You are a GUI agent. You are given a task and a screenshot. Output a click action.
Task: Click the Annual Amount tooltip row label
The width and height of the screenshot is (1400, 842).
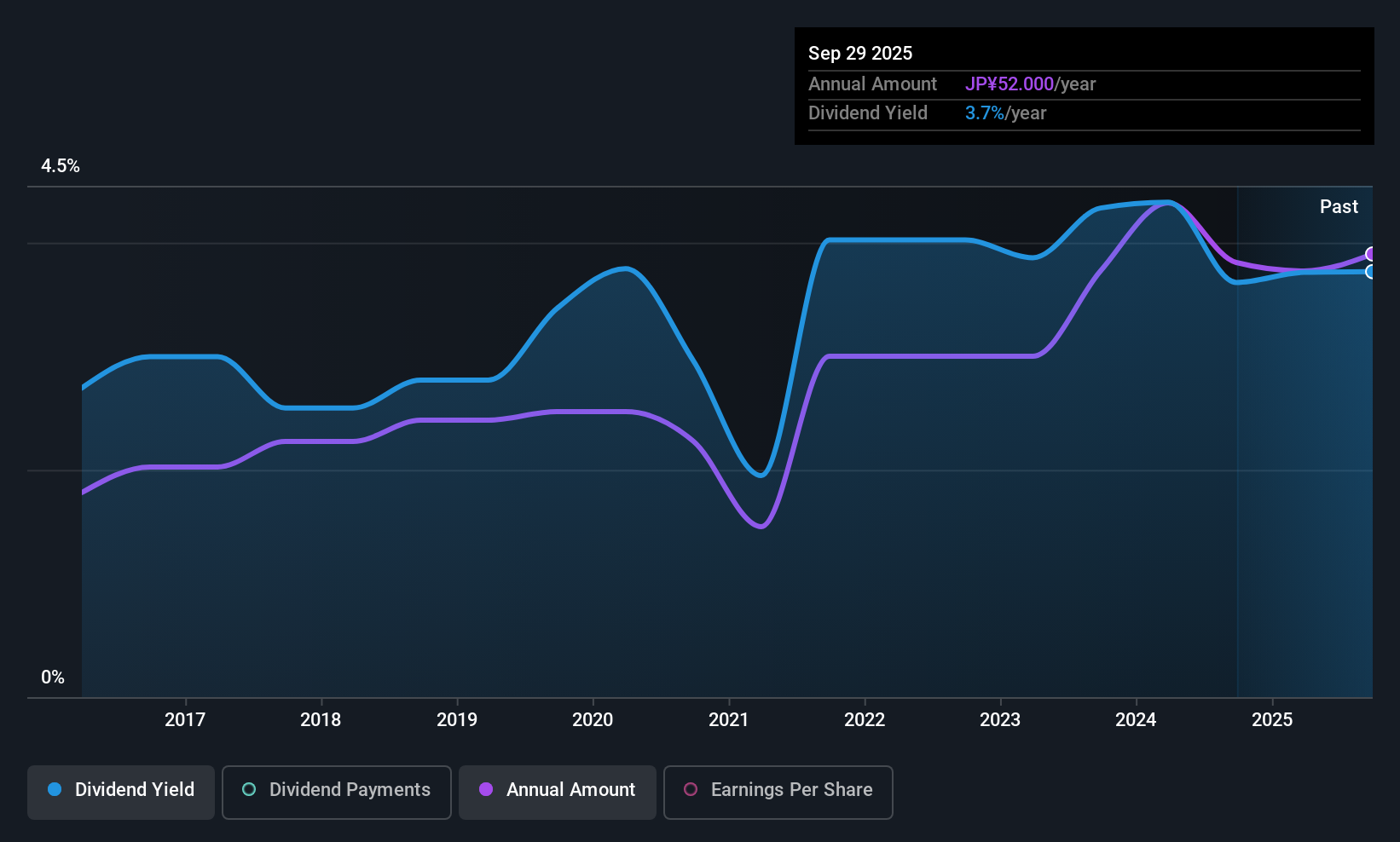coord(872,84)
